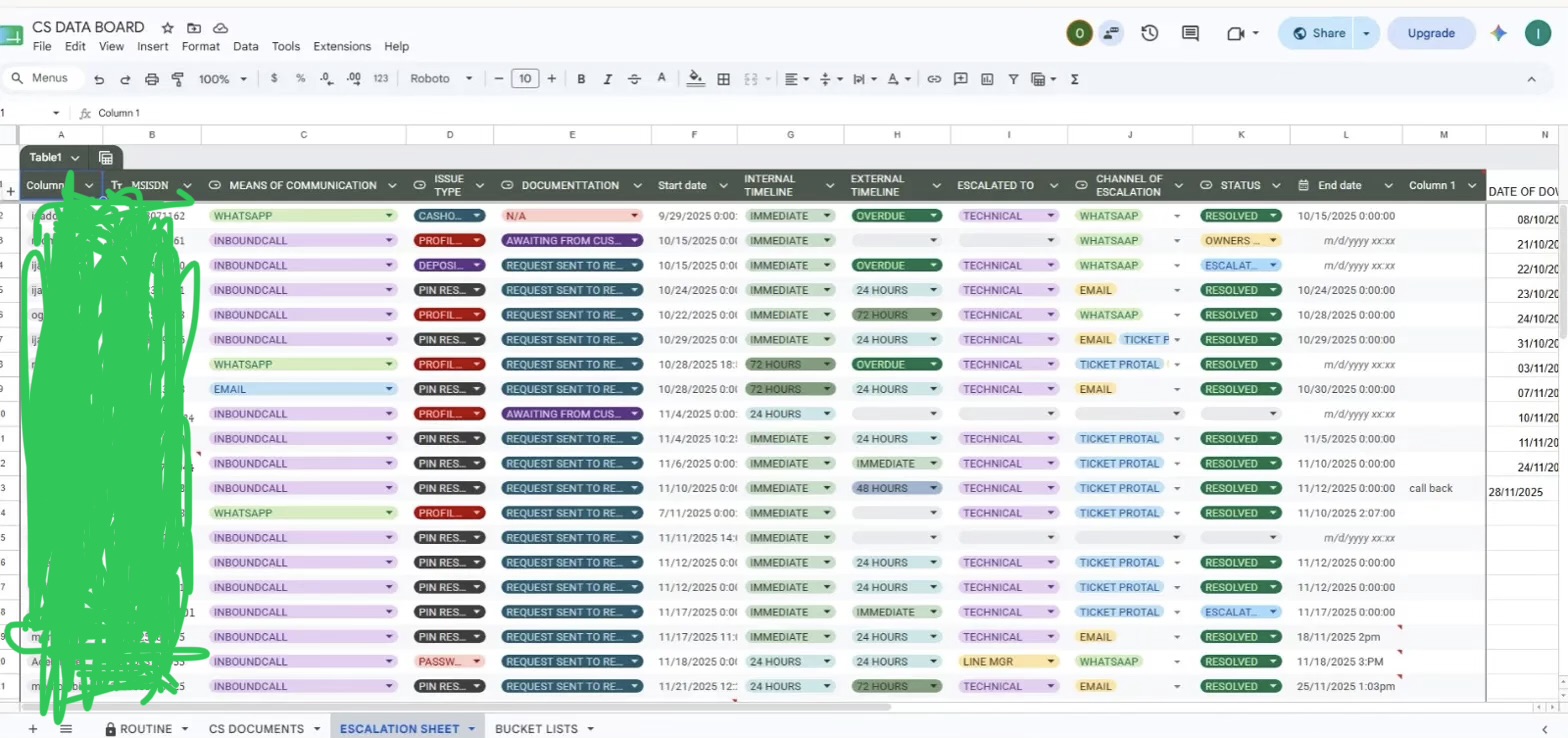The width and height of the screenshot is (1568, 738).
Task: Expand the Share button dropdown arrow
Action: point(1367,33)
